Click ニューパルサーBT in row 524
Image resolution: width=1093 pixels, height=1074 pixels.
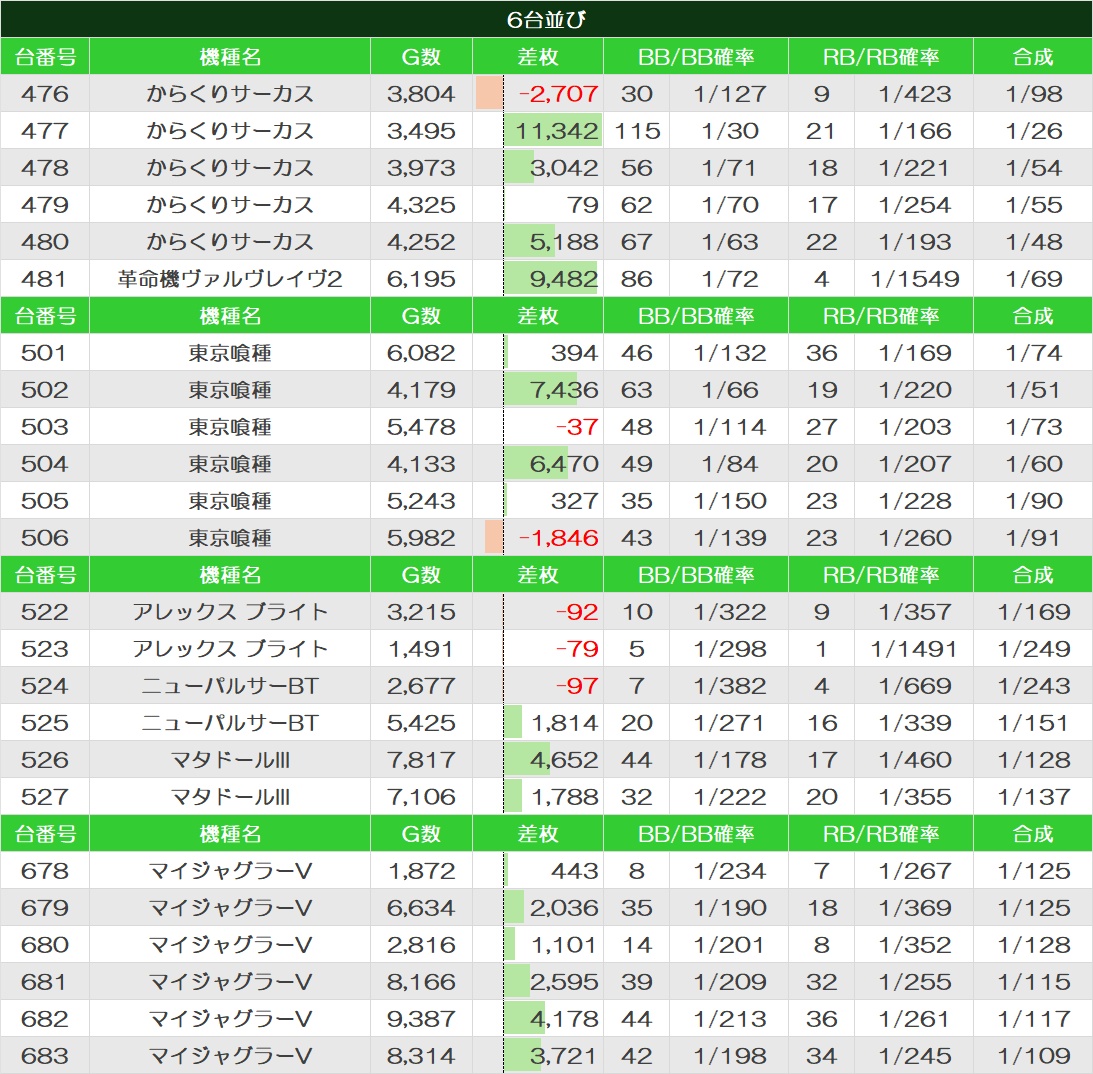click(x=230, y=685)
